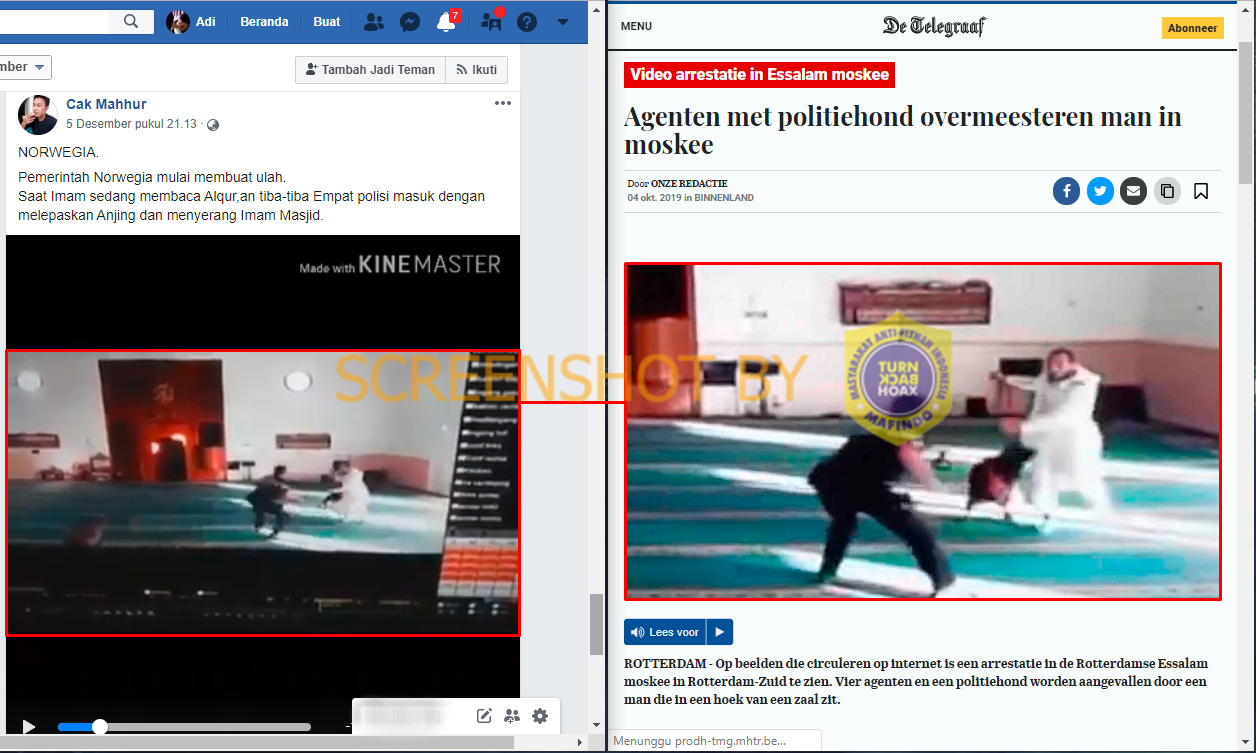This screenshot has width=1256, height=753.
Task: Click the video progress slider
Action: tap(184, 727)
